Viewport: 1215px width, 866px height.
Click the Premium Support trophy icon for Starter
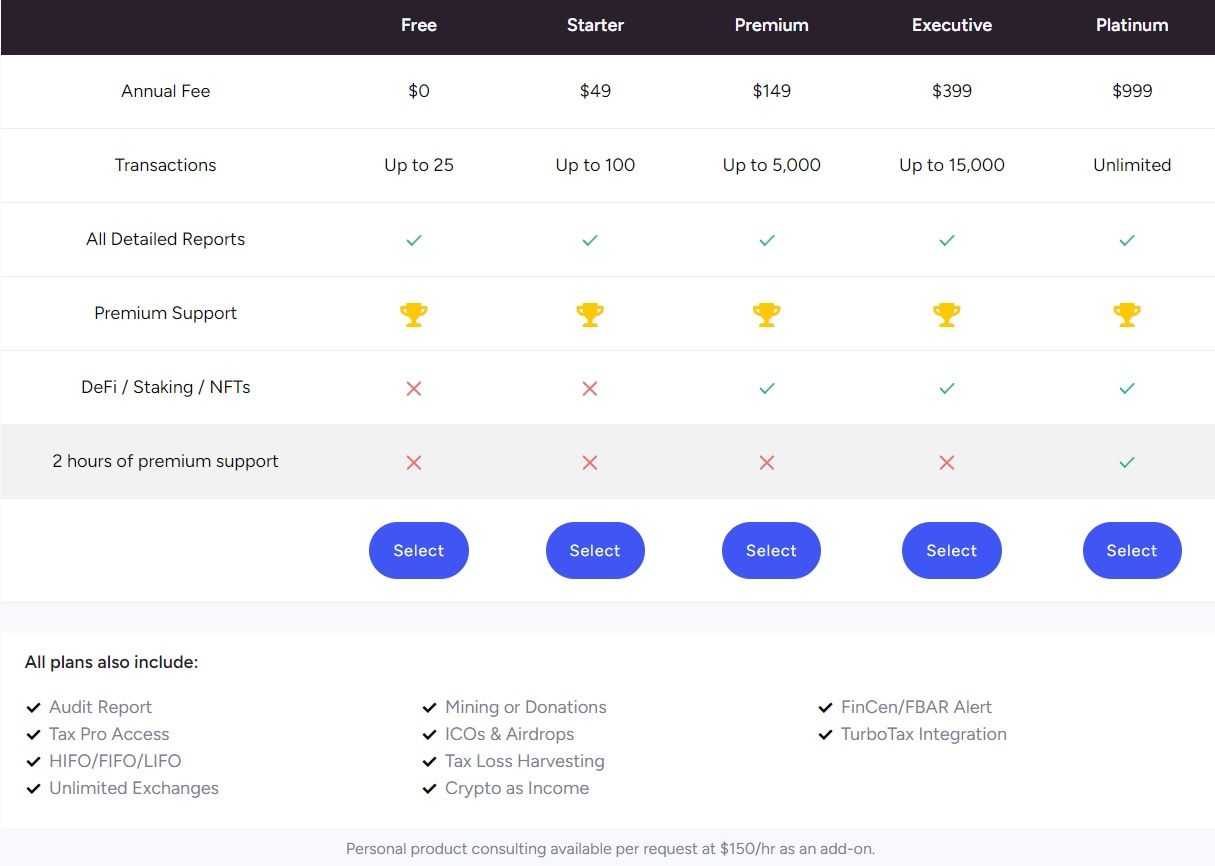pos(590,315)
